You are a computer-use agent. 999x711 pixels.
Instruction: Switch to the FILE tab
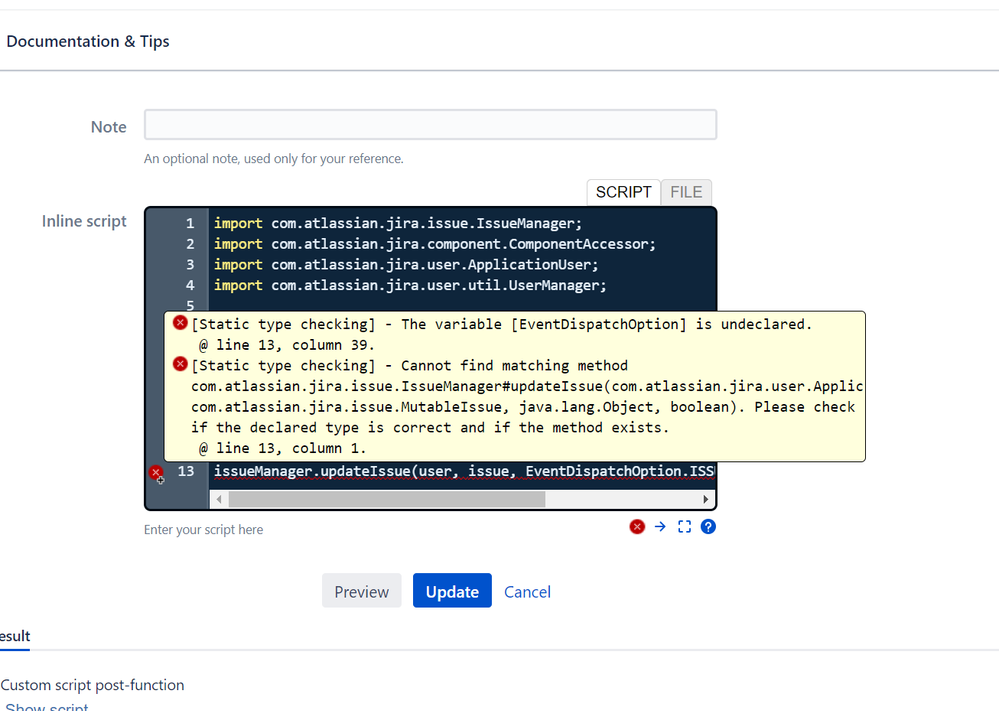coord(686,192)
